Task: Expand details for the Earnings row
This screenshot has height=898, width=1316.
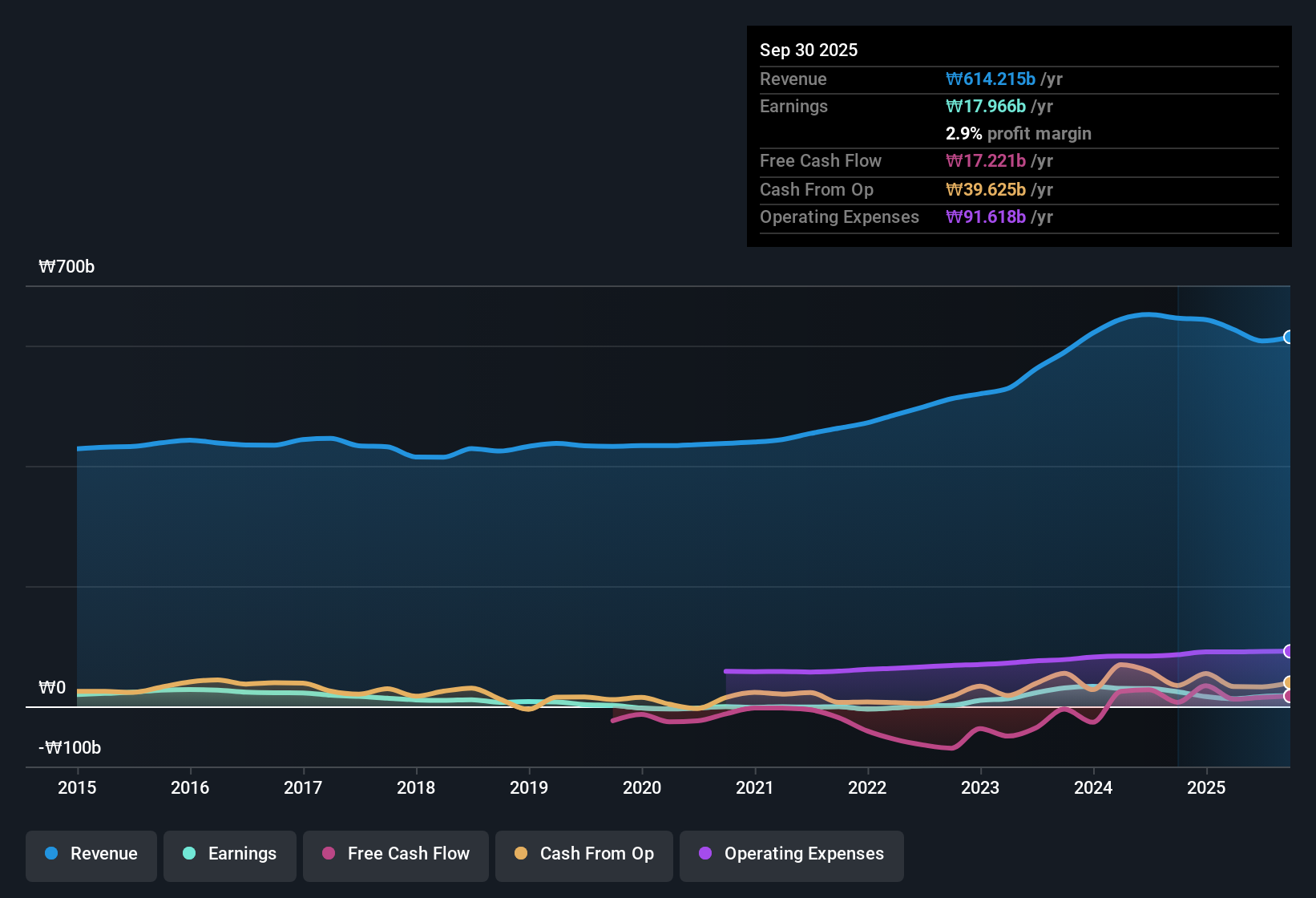Action: click(x=793, y=106)
